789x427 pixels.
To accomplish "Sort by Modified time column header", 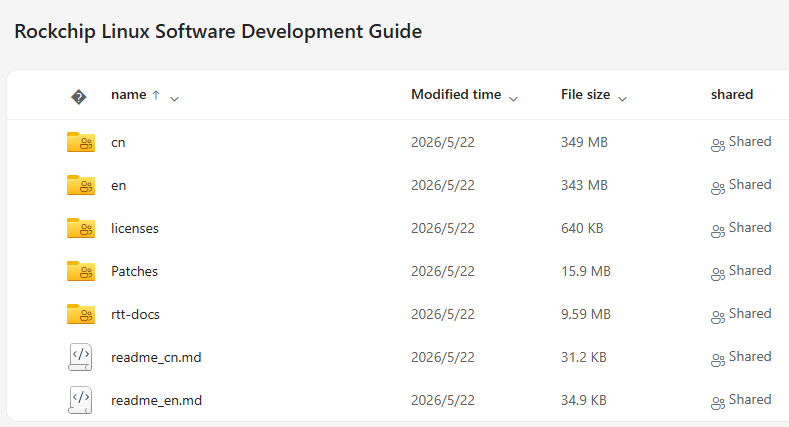I will point(456,95).
